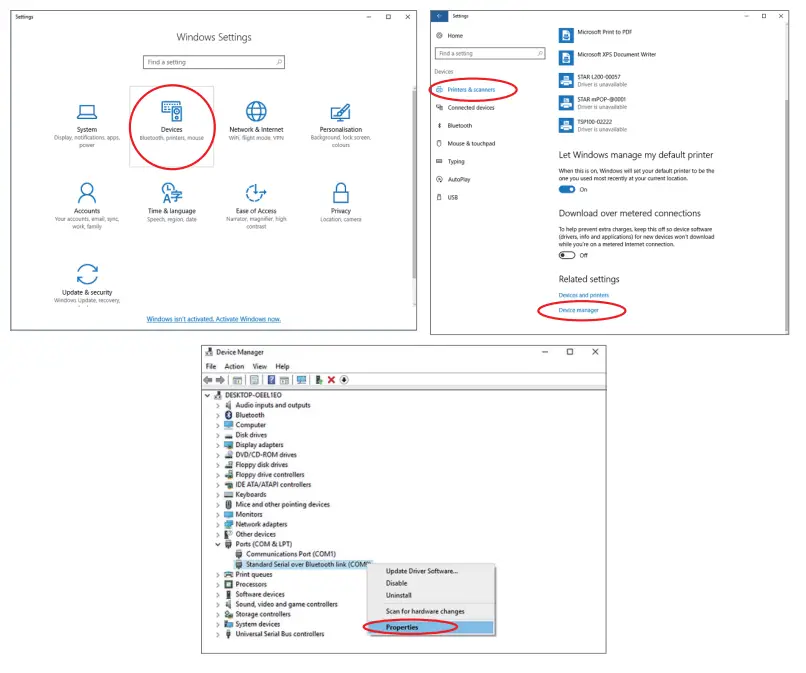Viewport: 806px width, 673px height.
Task: Click Update Driver Software toolbar icon
Action: click(319, 380)
